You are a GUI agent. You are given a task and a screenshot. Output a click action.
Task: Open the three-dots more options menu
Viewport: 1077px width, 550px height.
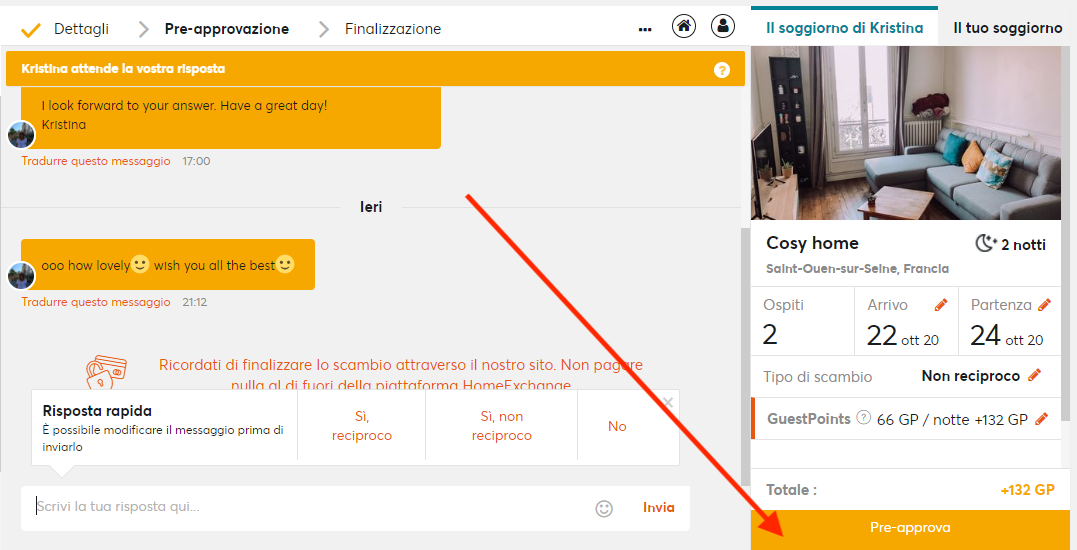pos(645,30)
